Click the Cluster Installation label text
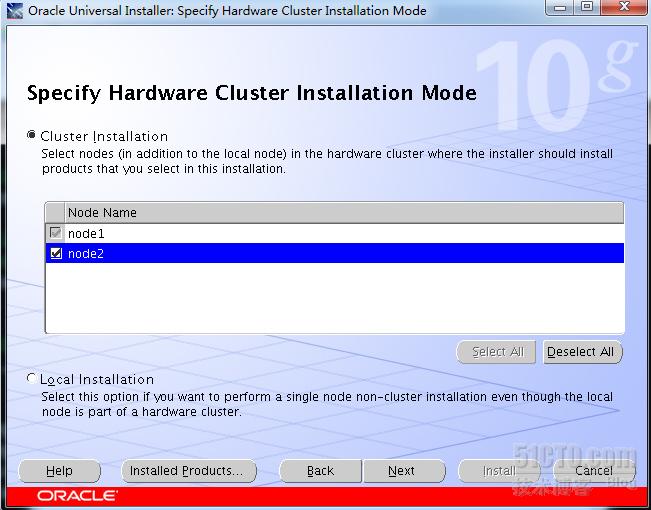The width and height of the screenshot is (651, 510). coord(104,137)
